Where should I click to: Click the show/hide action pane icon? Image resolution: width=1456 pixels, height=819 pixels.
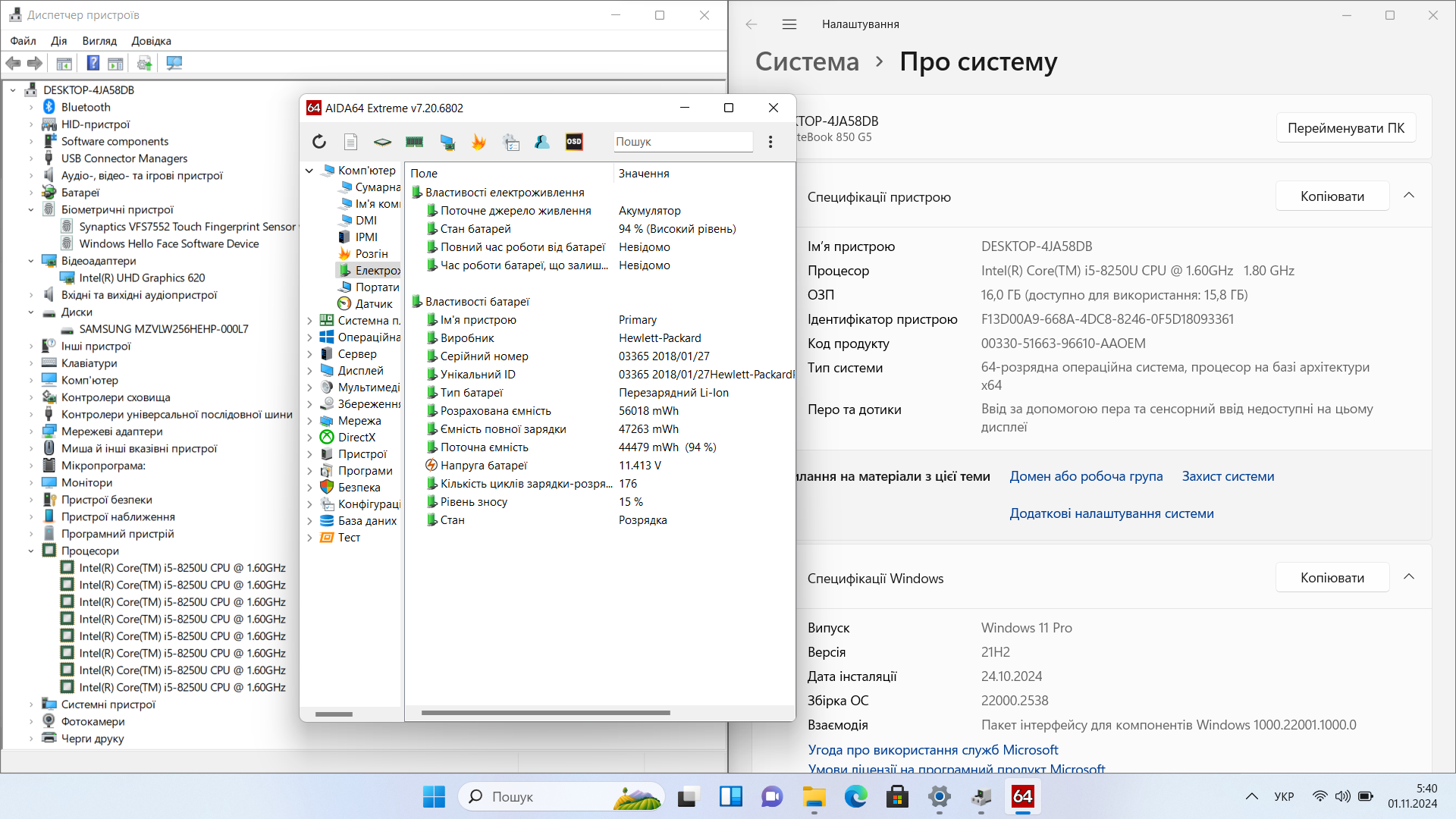[x=115, y=64]
